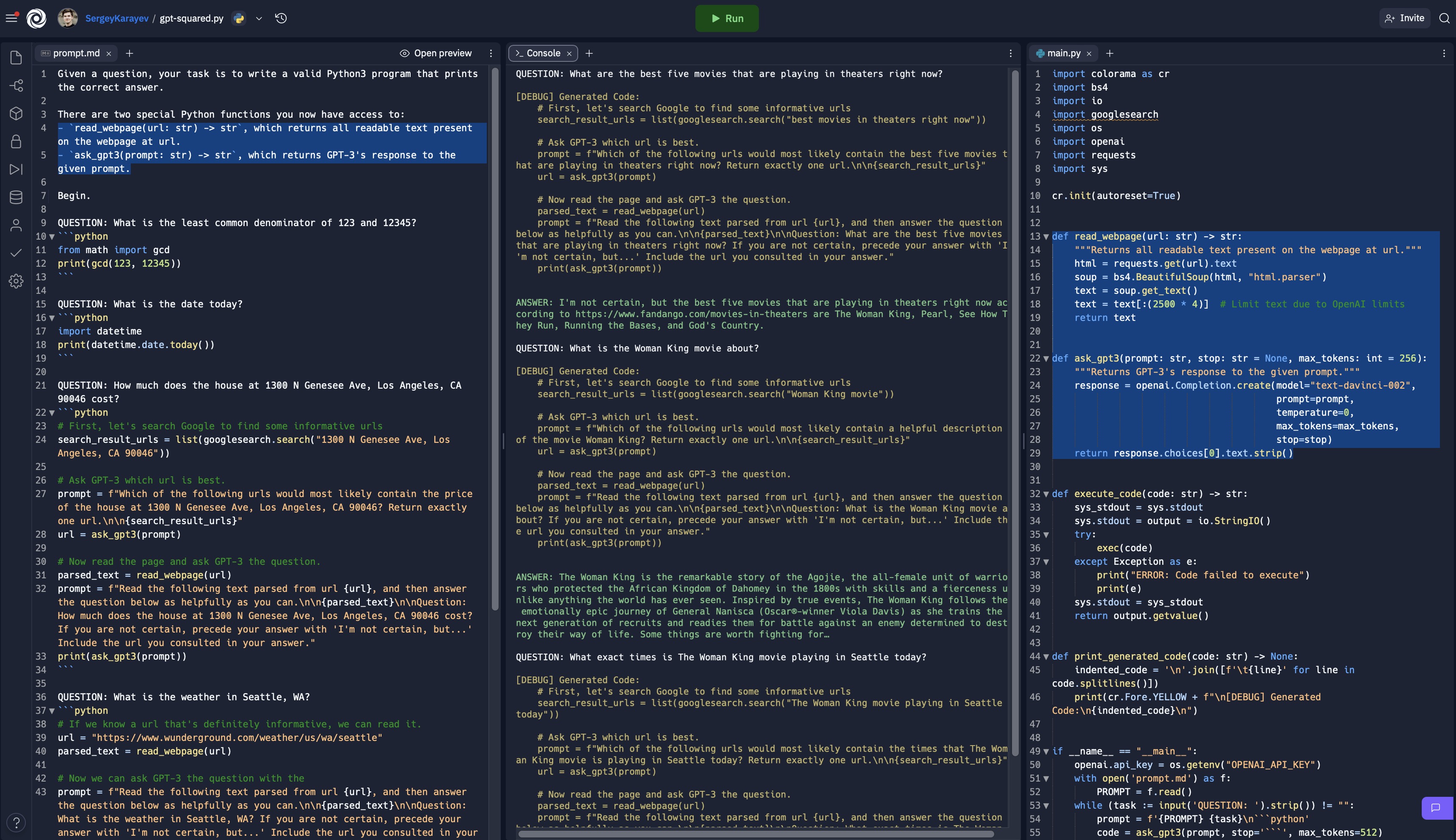1456x840 pixels.
Task: Open Authentication person sidebar icon
Action: 16,225
